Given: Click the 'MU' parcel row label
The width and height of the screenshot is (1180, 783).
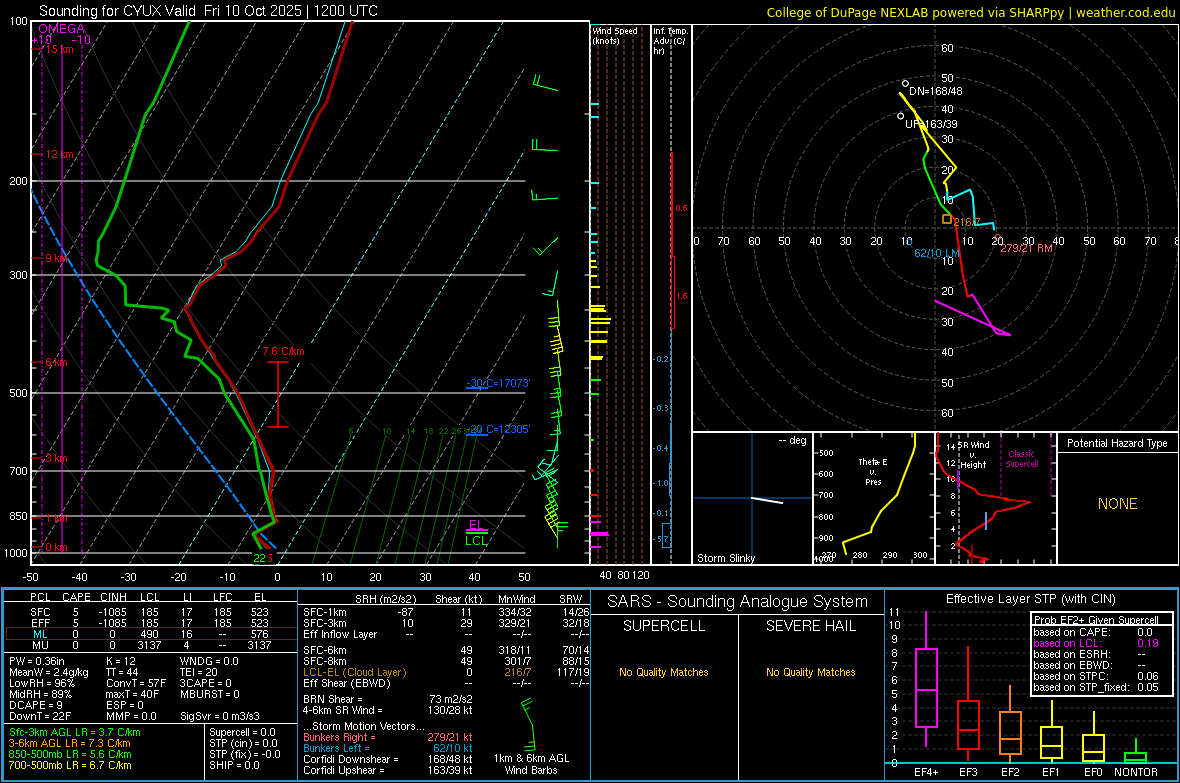Looking at the screenshot, I should pos(40,645).
